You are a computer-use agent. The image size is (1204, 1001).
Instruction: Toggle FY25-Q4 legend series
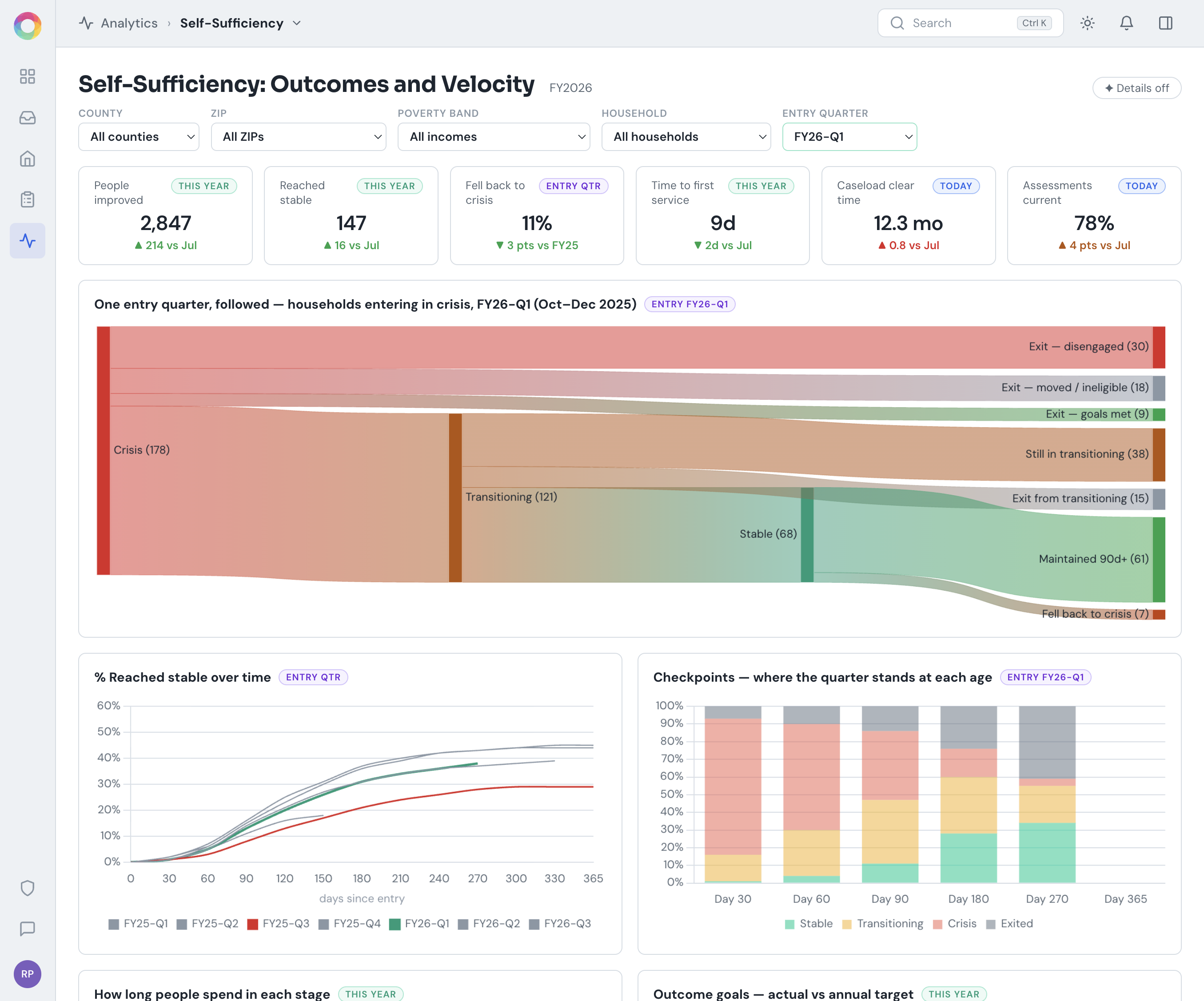350,924
